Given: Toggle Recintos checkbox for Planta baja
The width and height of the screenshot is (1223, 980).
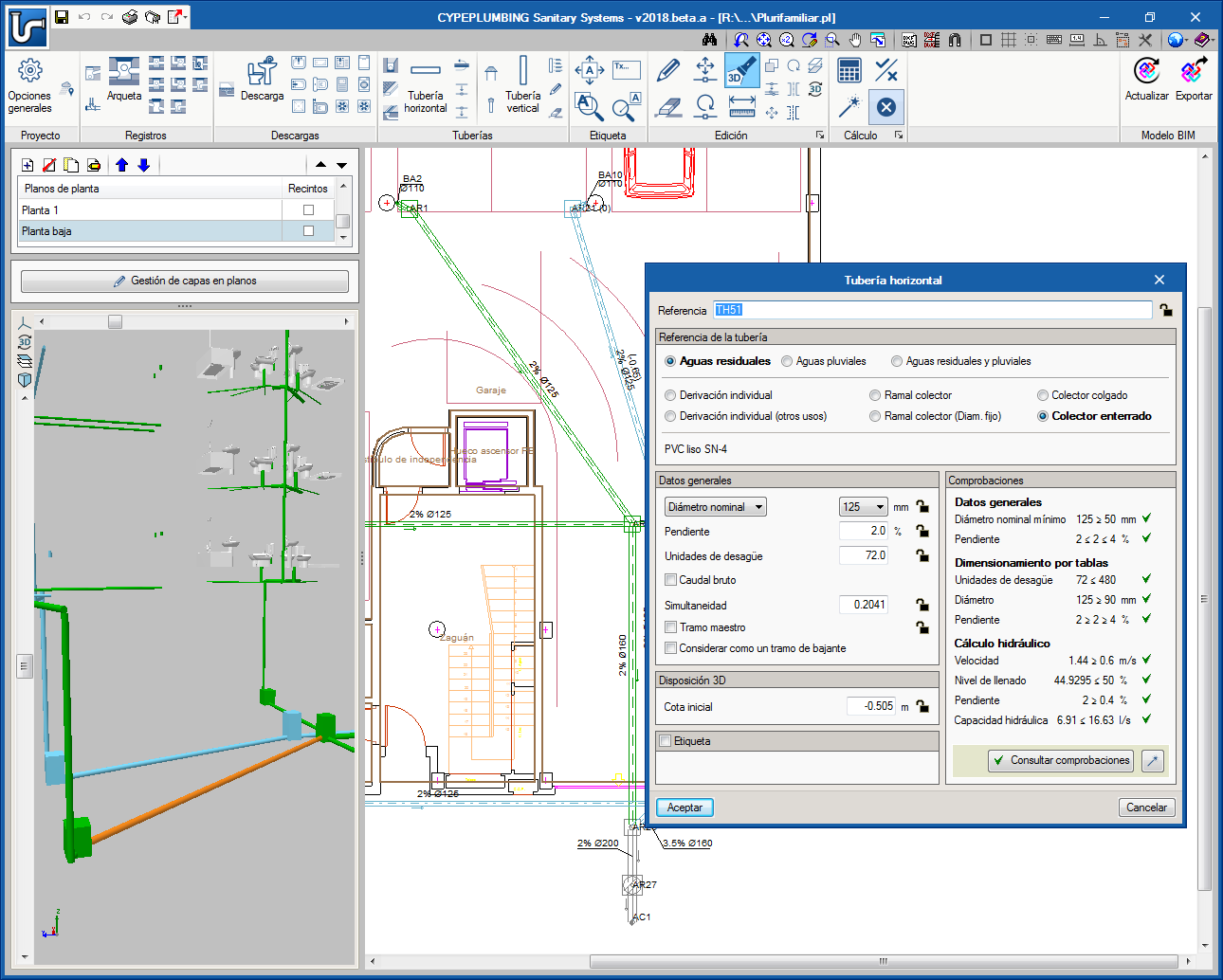Looking at the screenshot, I should point(308,231).
